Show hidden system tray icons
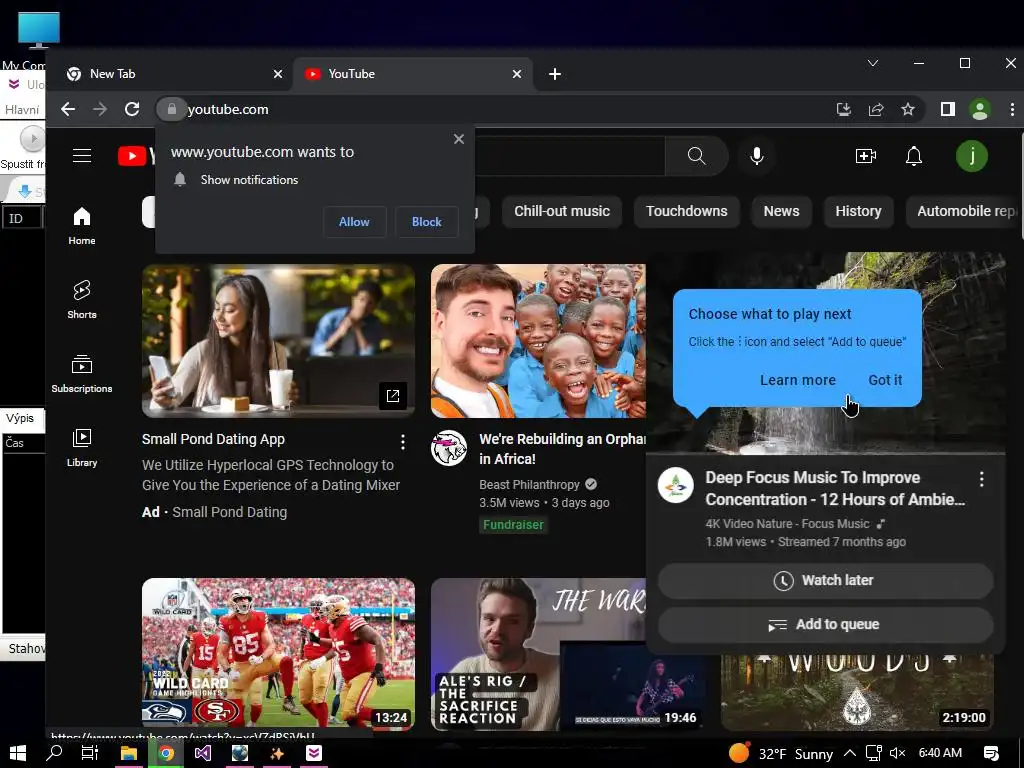Screen dimensions: 1024x768 click(x=850, y=753)
